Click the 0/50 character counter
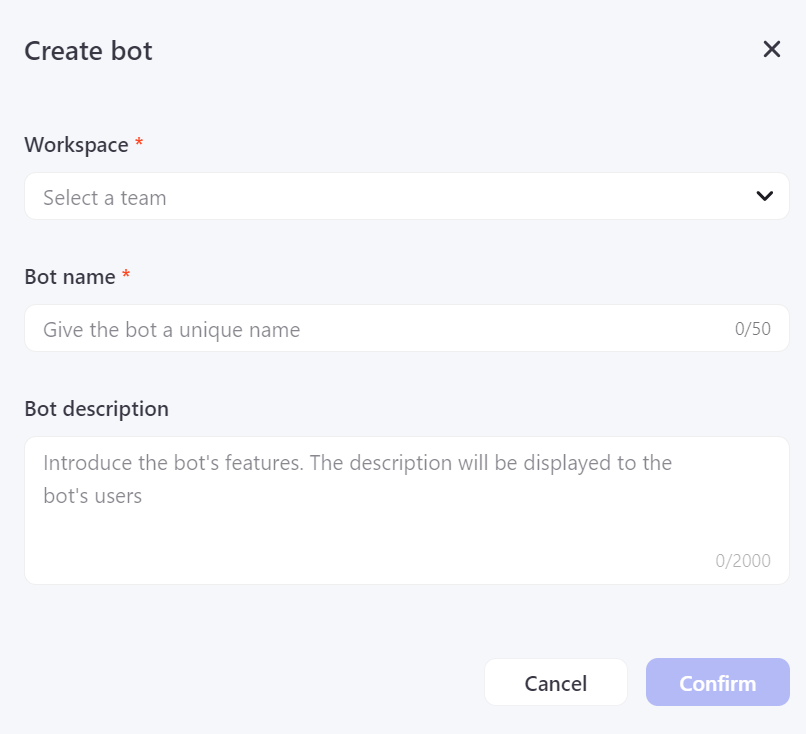This screenshot has height=734, width=806. pyautogui.click(x=753, y=329)
